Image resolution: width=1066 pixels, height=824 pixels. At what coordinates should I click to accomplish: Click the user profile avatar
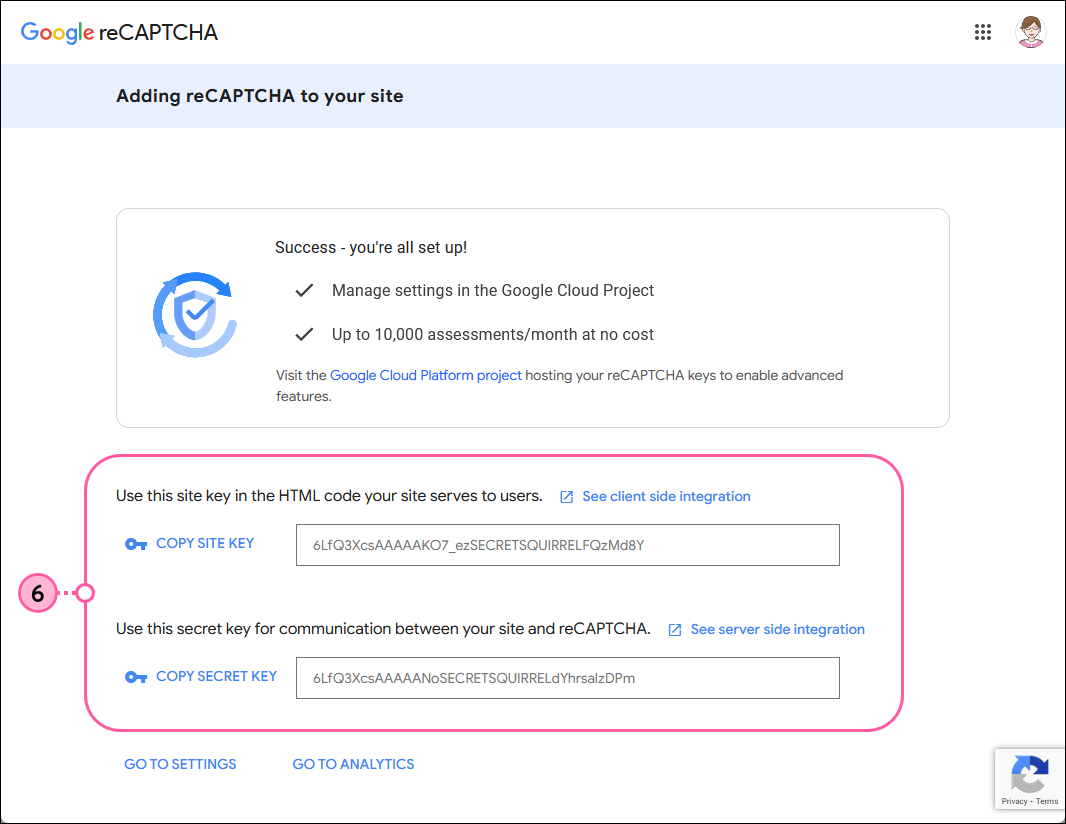[x=1030, y=32]
